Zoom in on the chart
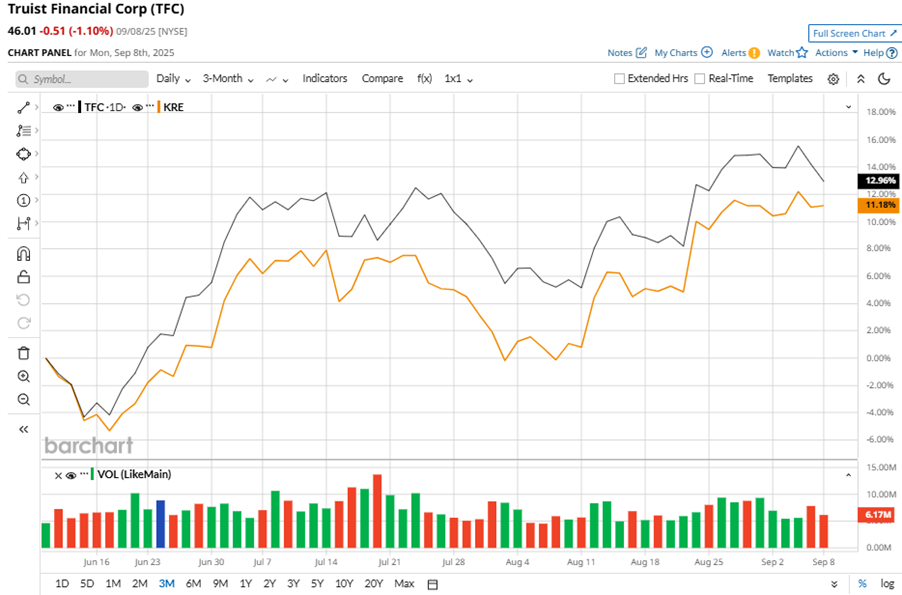This screenshot has height=595, width=902. [23, 376]
